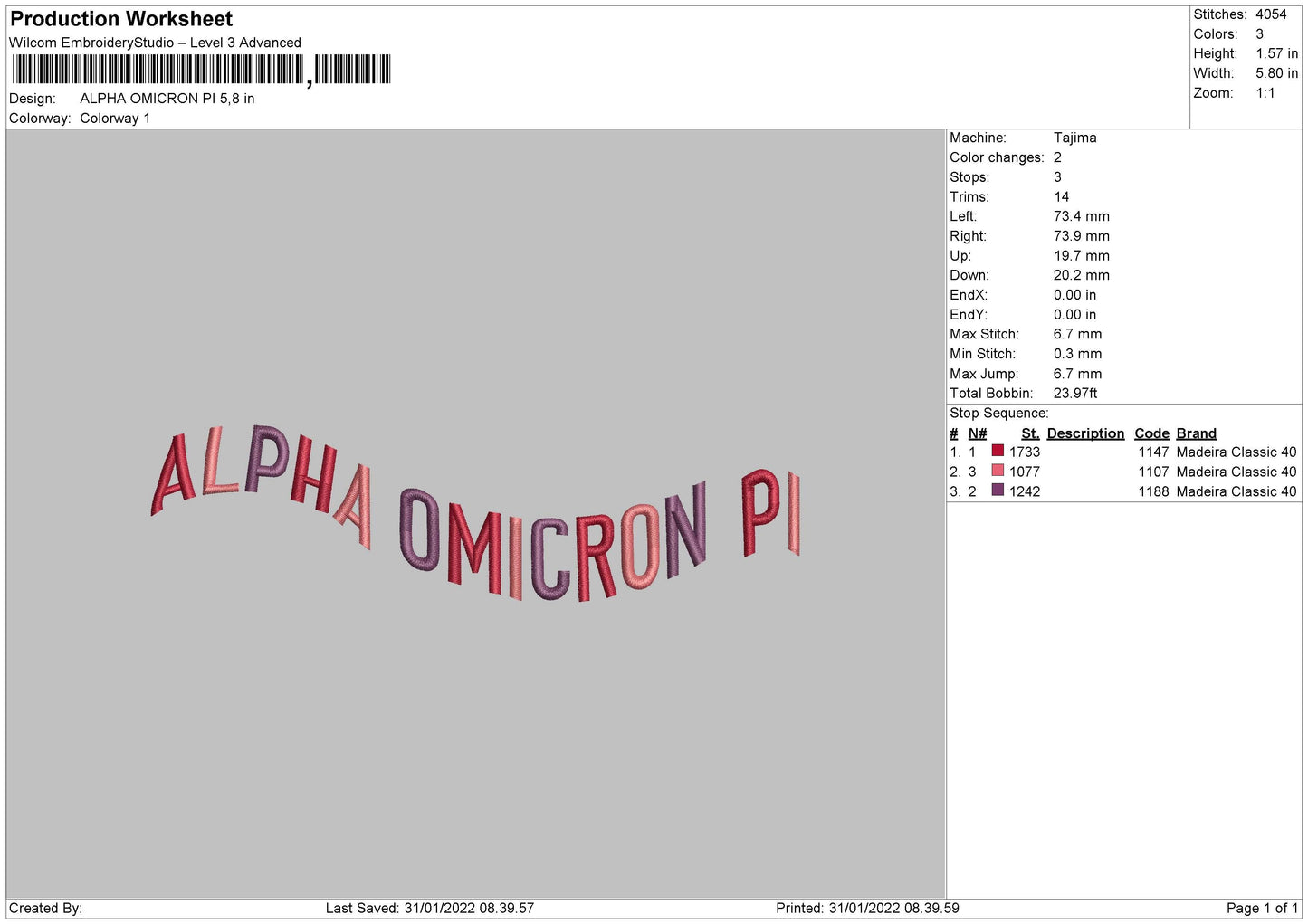Click the Right value 73.9 mm
The width and height of the screenshot is (1308, 924).
tap(1081, 236)
